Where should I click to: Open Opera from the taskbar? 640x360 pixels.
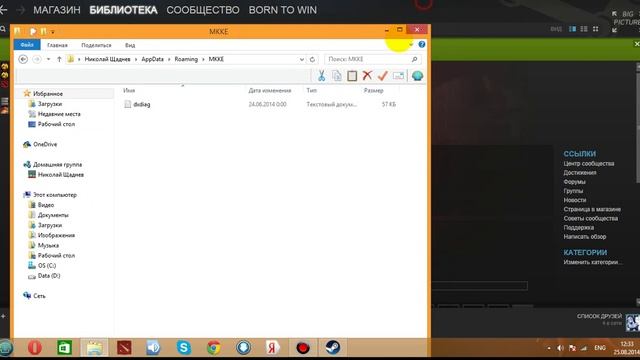pos(35,348)
